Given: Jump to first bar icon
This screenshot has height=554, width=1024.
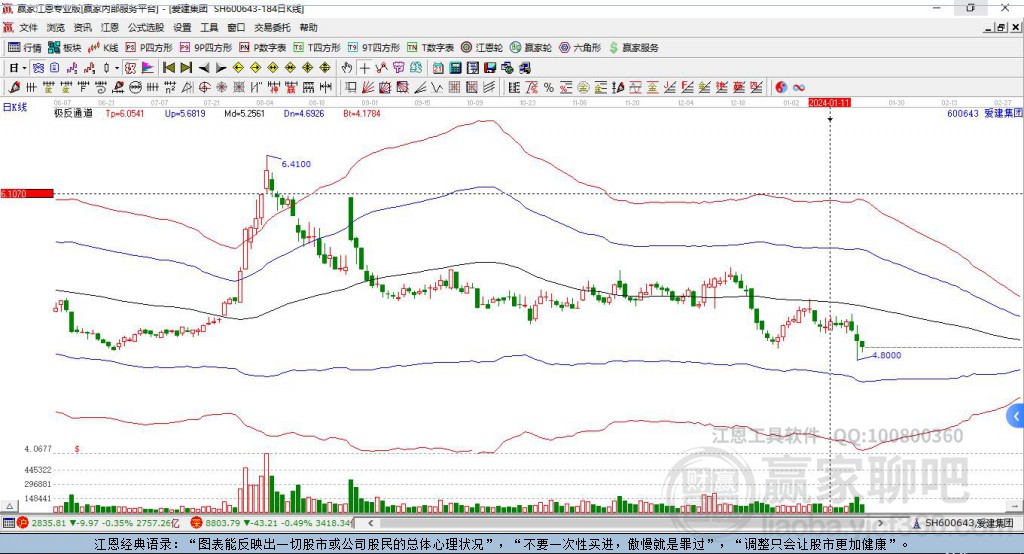Looking at the screenshot, I should (168, 68).
